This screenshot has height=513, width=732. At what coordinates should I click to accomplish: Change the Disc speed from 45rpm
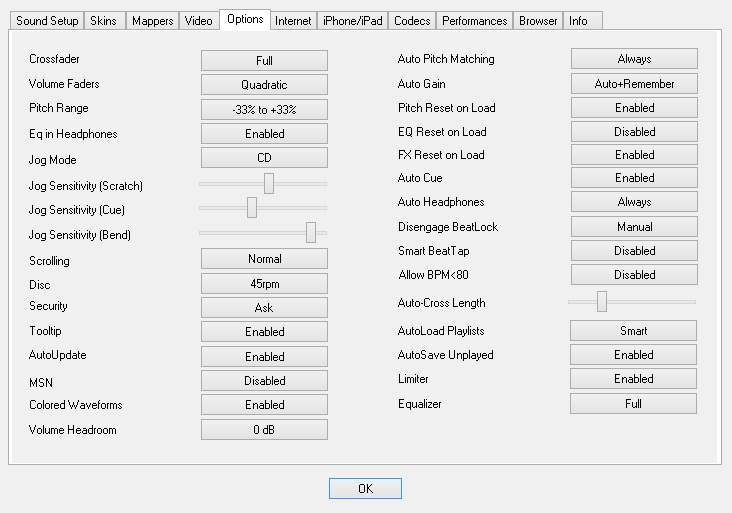click(264, 284)
